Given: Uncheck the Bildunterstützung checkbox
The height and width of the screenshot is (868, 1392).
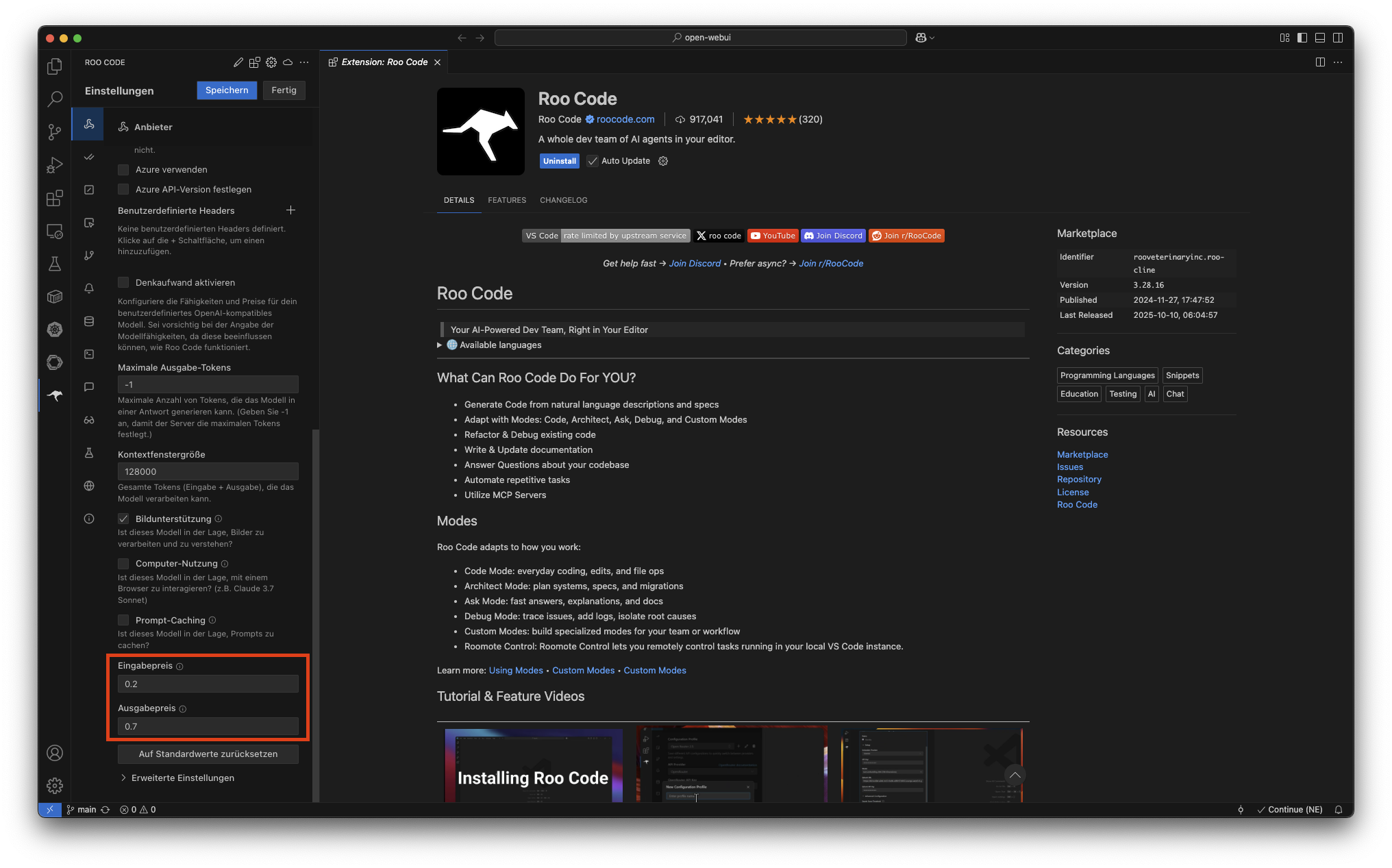Looking at the screenshot, I should pos(123,519).
